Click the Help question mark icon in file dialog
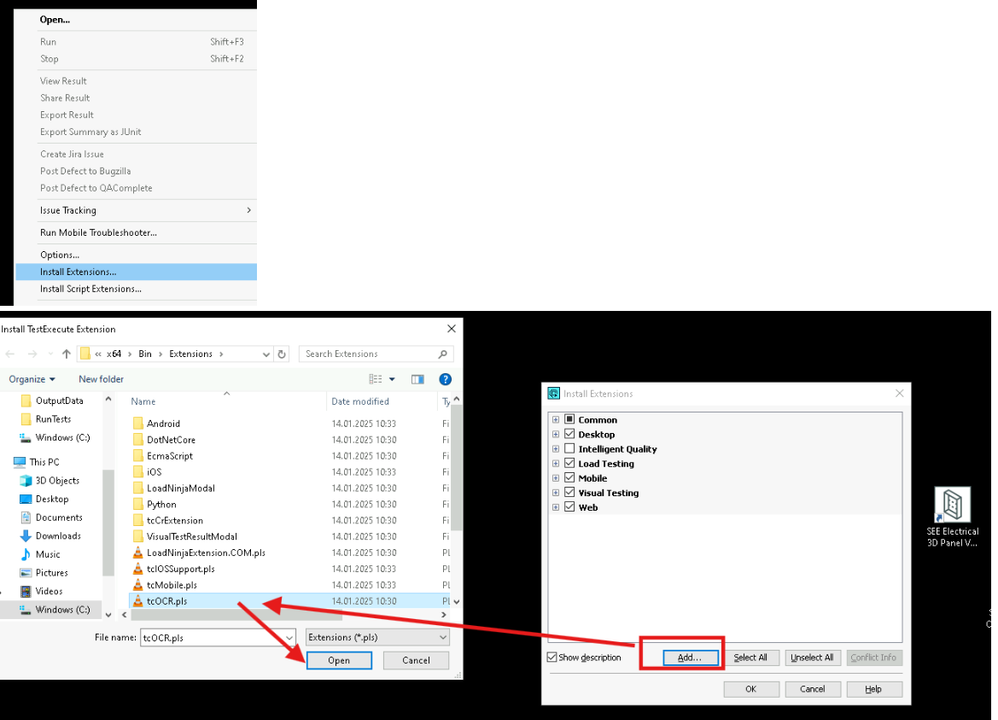This screenshot has width=998, height=720. pyautogui.click(x=446, y=379)
